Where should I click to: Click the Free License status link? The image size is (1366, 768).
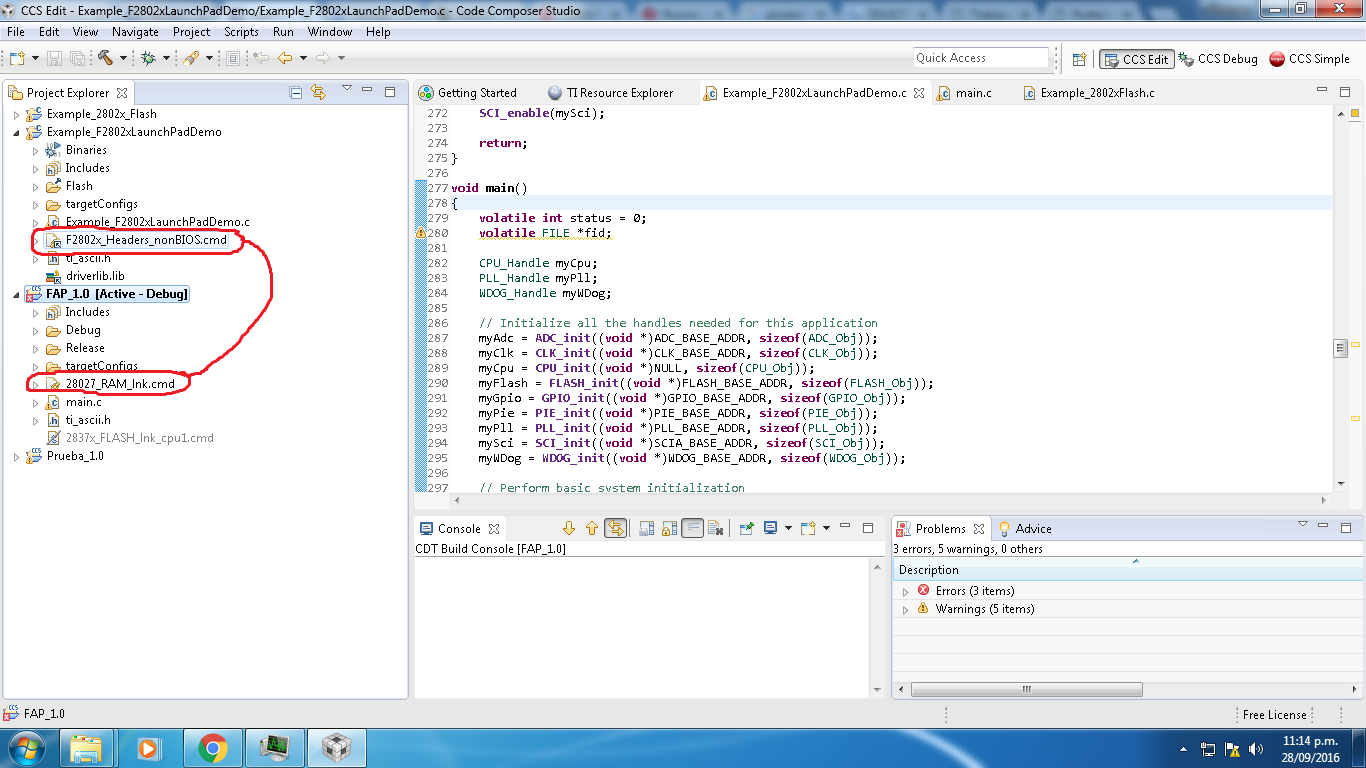point(1274,715)
